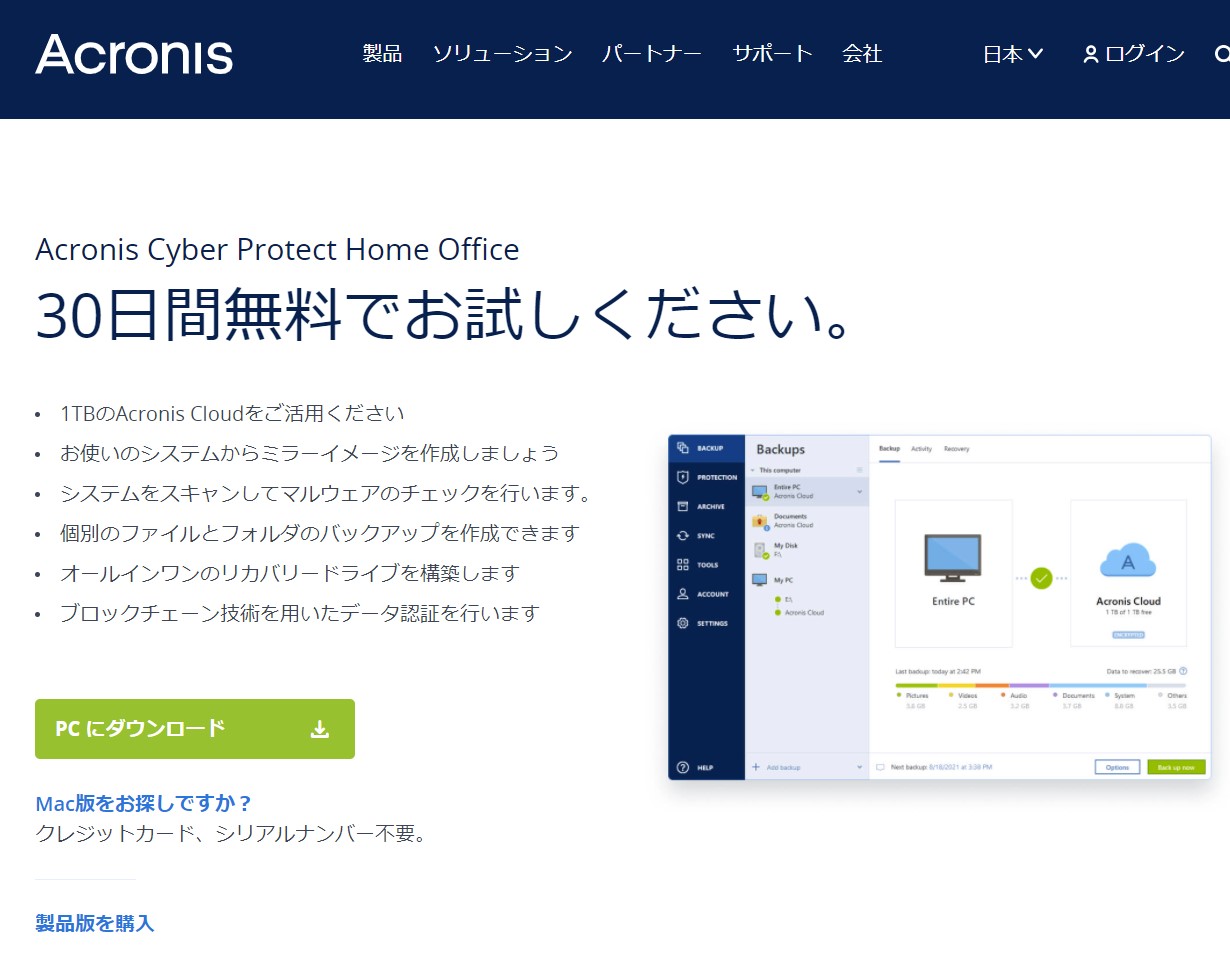Screen dimensions: 1230x967
Task: Click the product screenshot's Back up now button
Action: (1176, 767)
